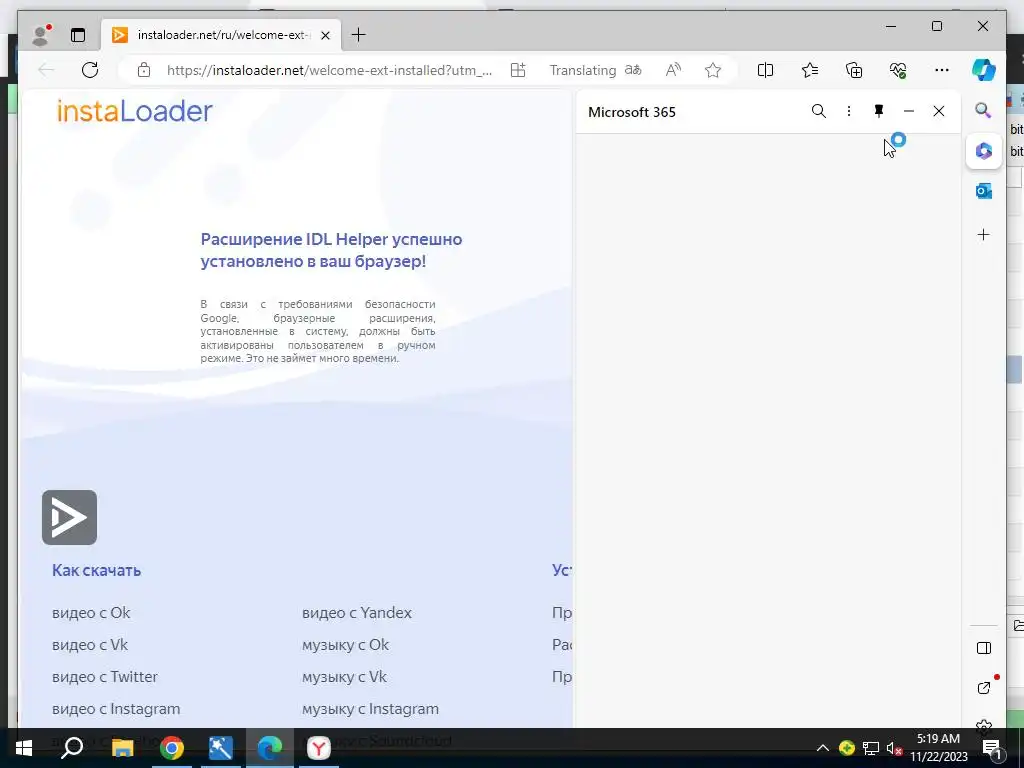Image resolution: width=1024 pixels, height=768 pixels.
Task: Open taskbar search magnifier
Action: pyautogui.click(x=72, y=748)
